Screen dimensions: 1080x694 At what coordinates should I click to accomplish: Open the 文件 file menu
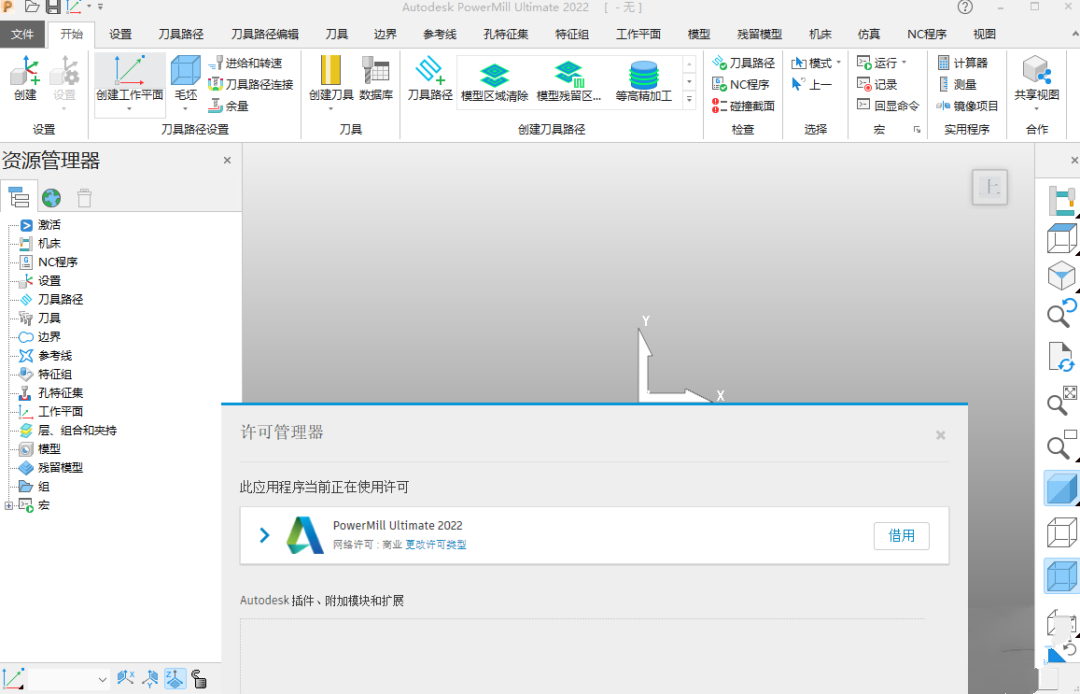coord(23,34)
